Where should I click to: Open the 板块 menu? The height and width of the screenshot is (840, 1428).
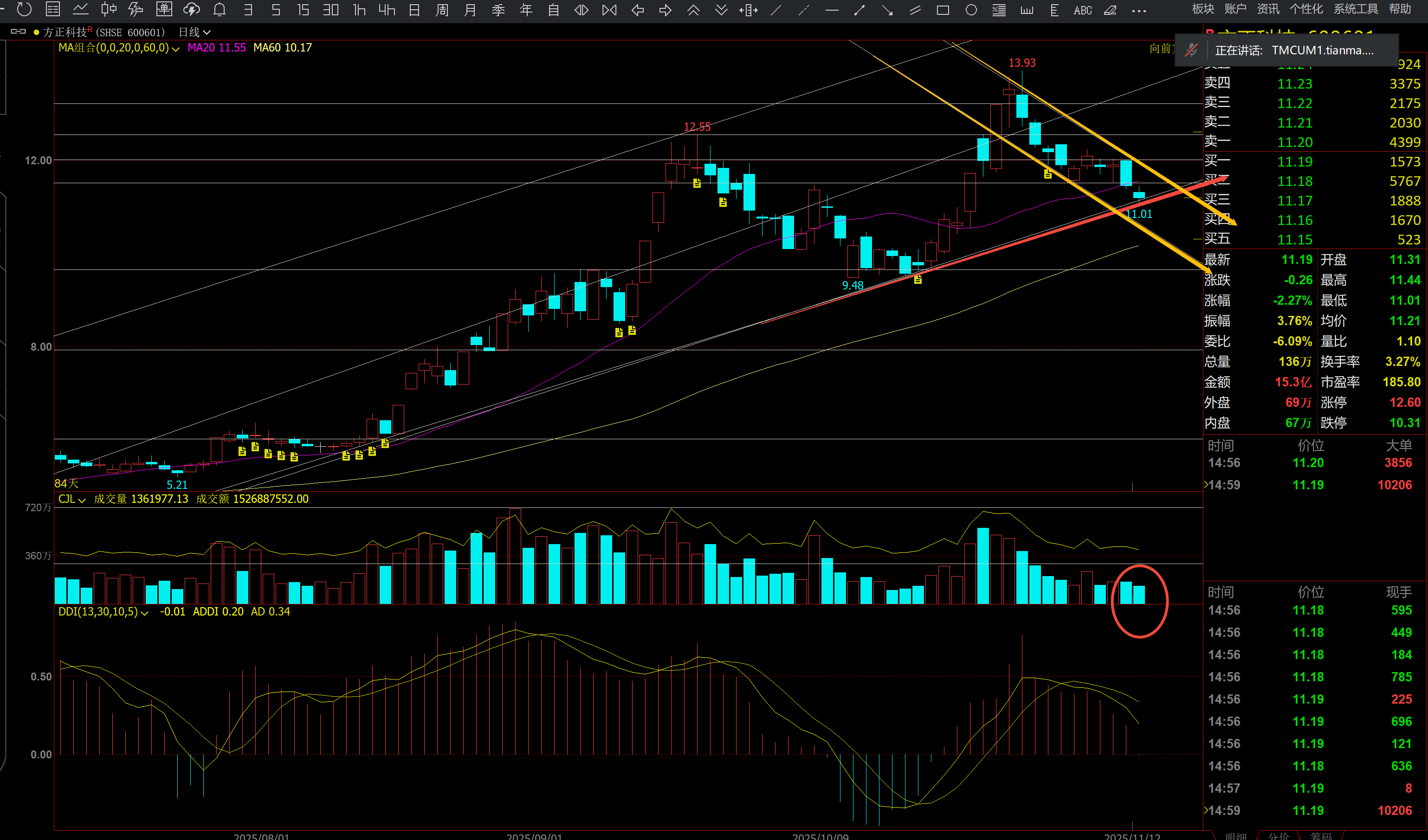click(1202, 8)
